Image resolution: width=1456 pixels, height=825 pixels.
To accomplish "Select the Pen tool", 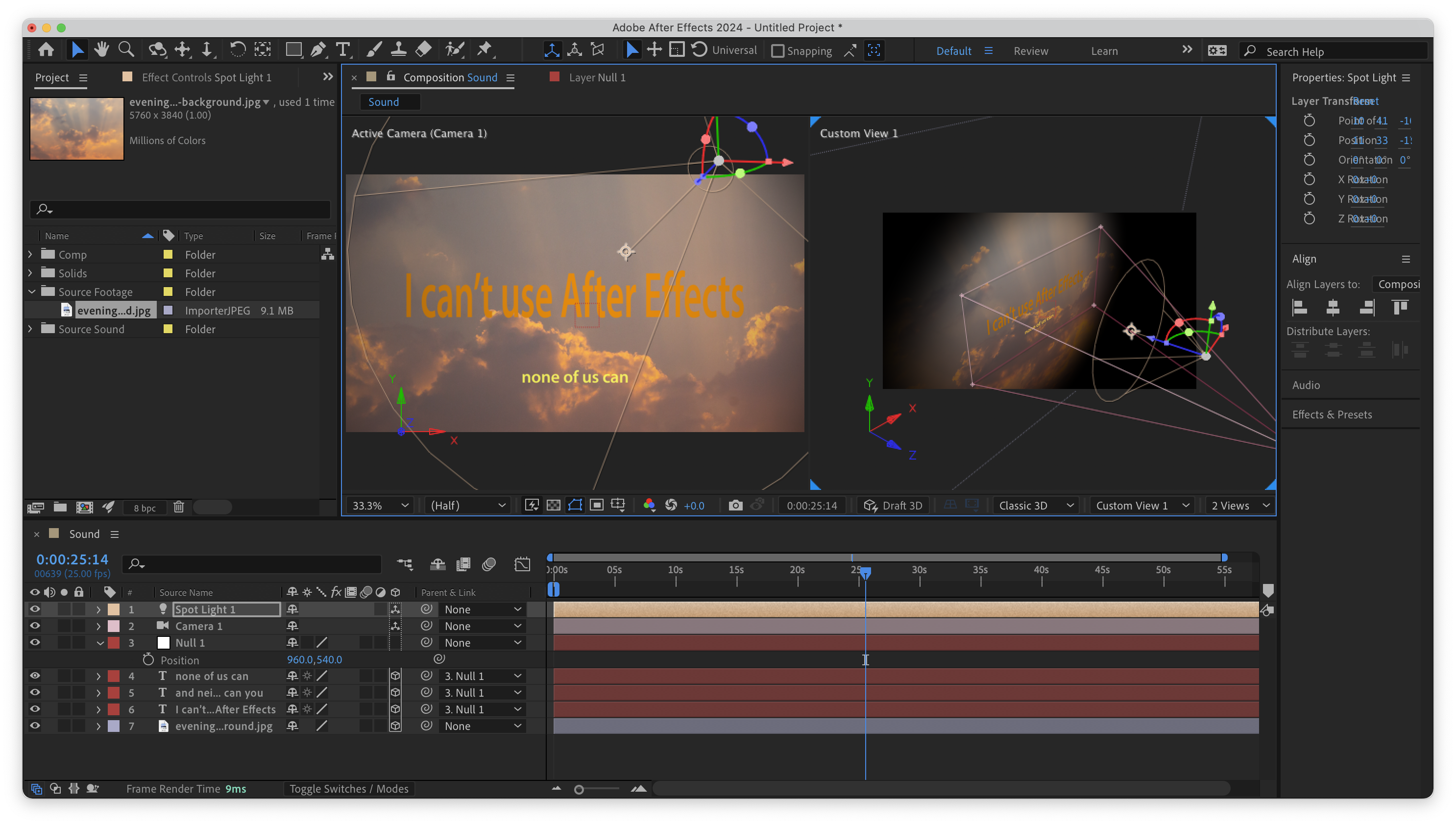I will pos(318,50).
